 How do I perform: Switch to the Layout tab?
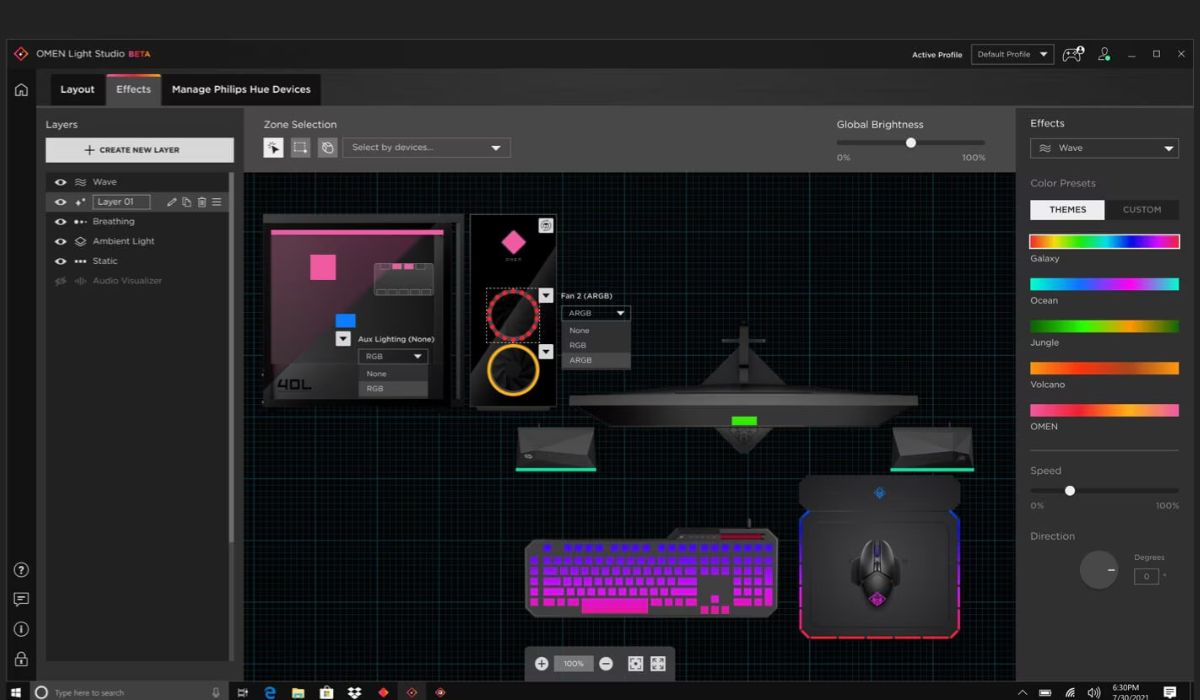pos(77,89)
